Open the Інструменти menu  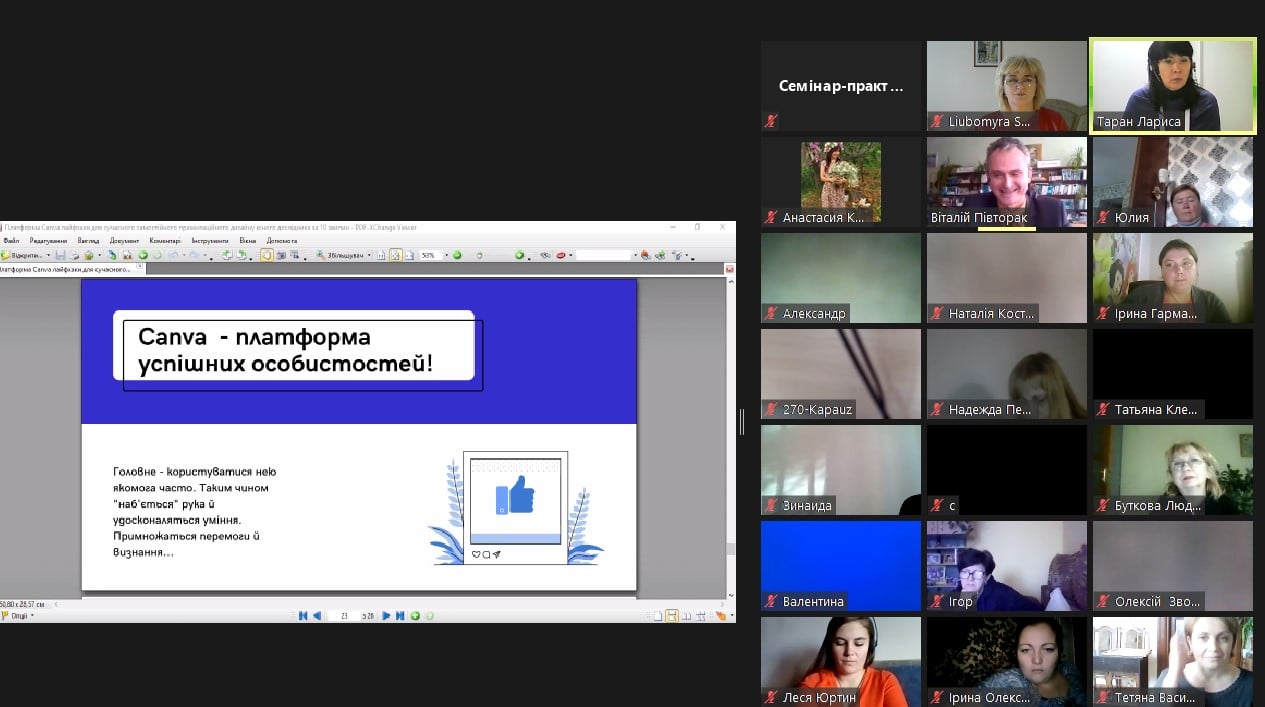point(211,241)
